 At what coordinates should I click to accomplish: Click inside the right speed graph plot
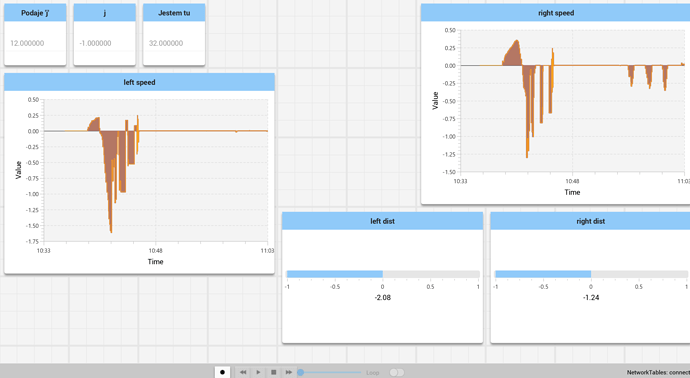coord(572,101)
